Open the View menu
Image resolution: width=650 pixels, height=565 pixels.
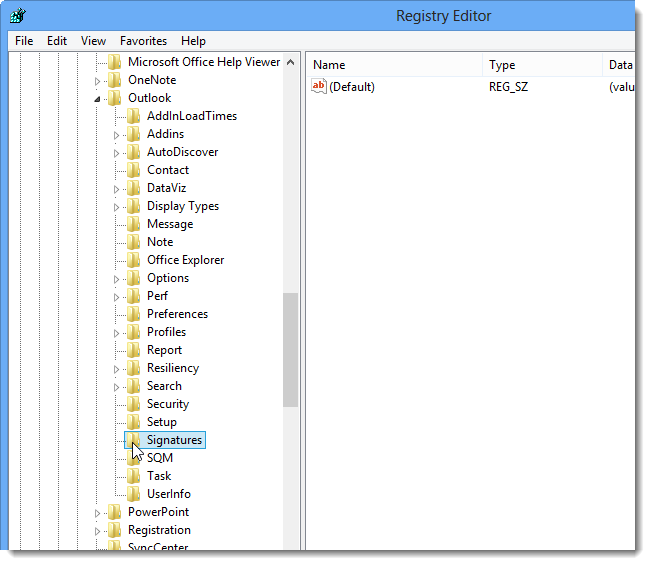93,41
